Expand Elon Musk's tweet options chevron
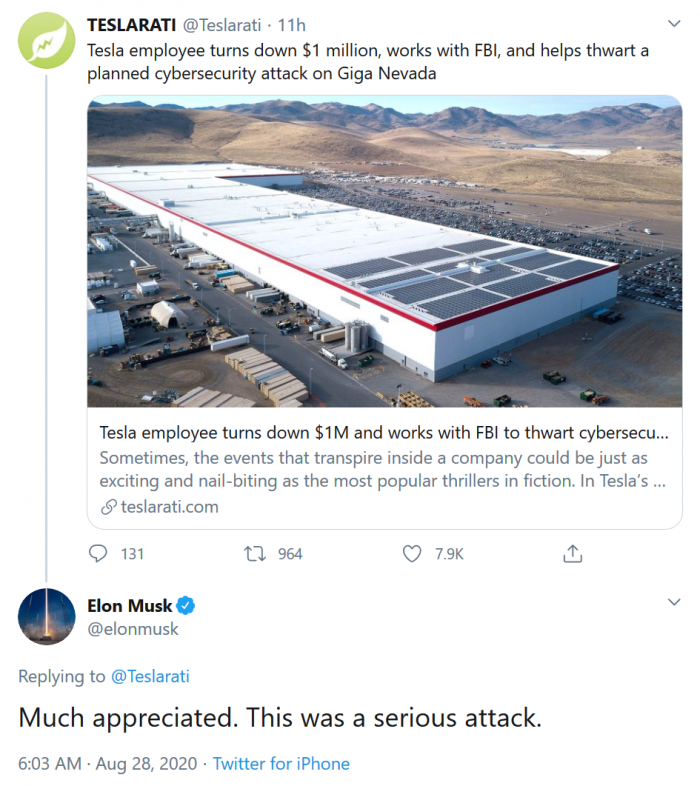 pos(673,602)
